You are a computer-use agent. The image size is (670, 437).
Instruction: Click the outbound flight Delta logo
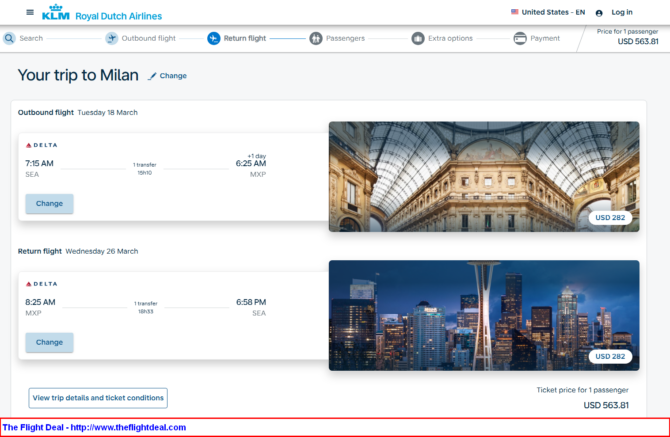pyautogui.click(x=41, y=145)
